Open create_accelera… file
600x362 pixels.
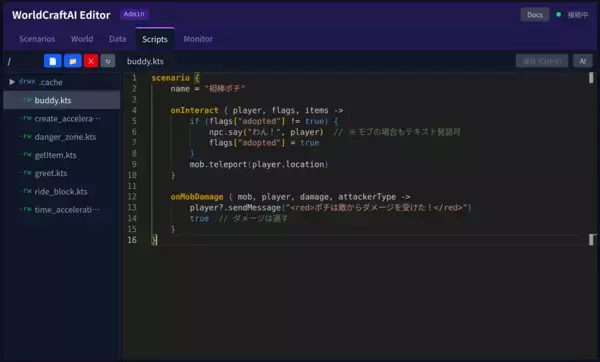pos(62,119)
